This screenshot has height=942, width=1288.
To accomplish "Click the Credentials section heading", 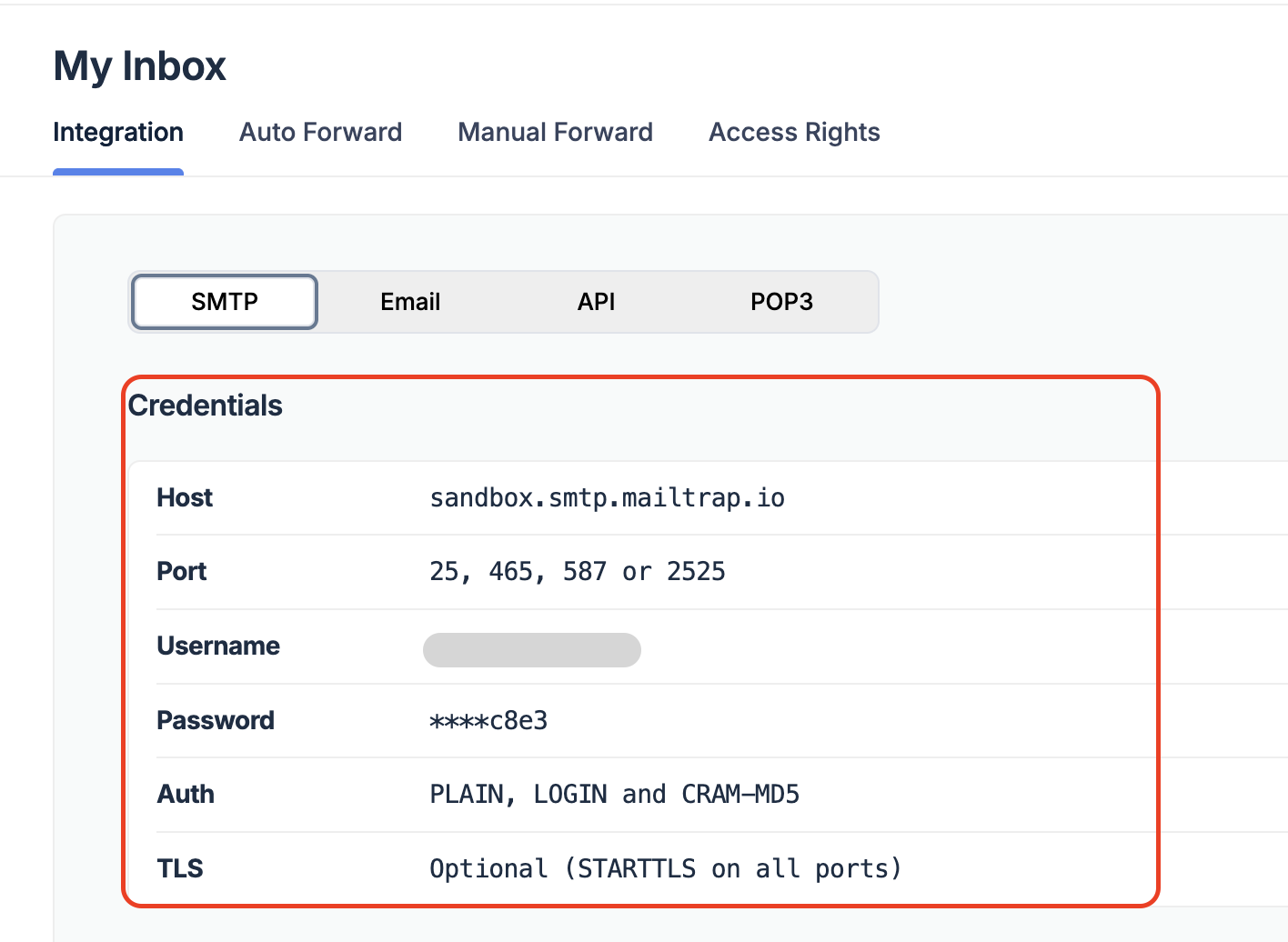I will pyautogui.click(x=206, y=406).
